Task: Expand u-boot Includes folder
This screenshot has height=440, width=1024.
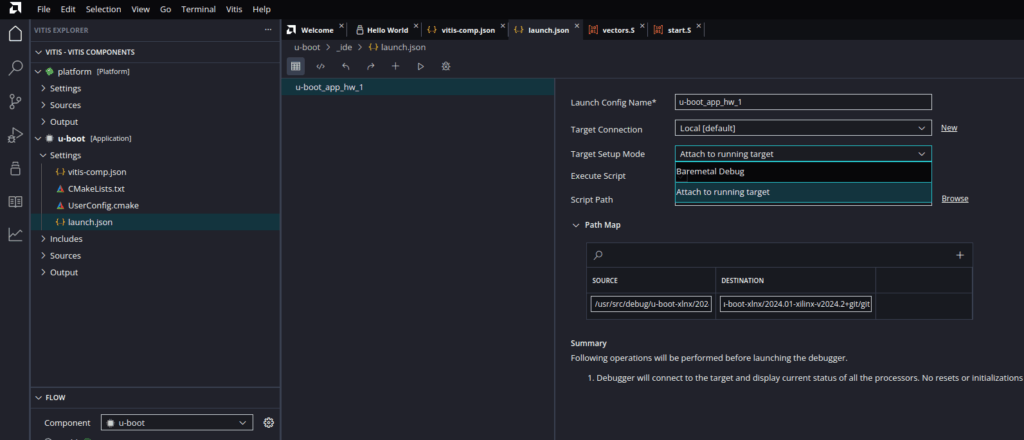Action: point(43,239)
